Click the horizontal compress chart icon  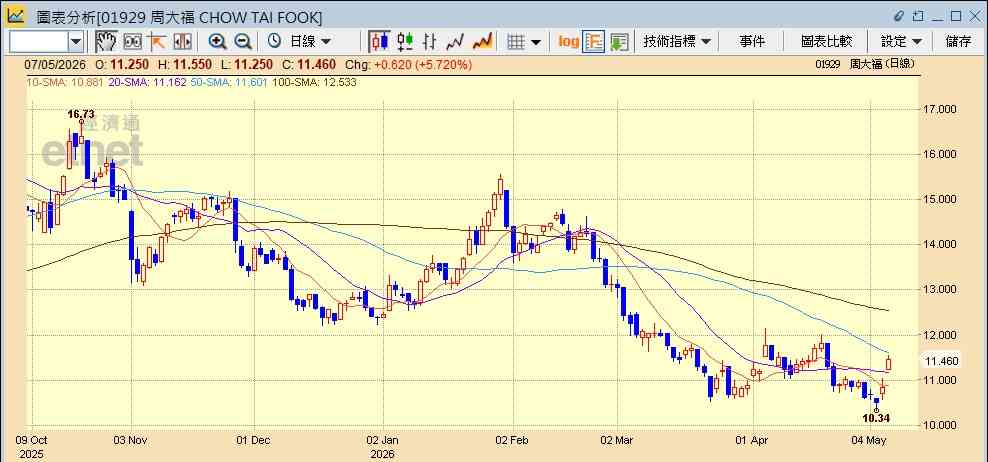pos(182,42)
